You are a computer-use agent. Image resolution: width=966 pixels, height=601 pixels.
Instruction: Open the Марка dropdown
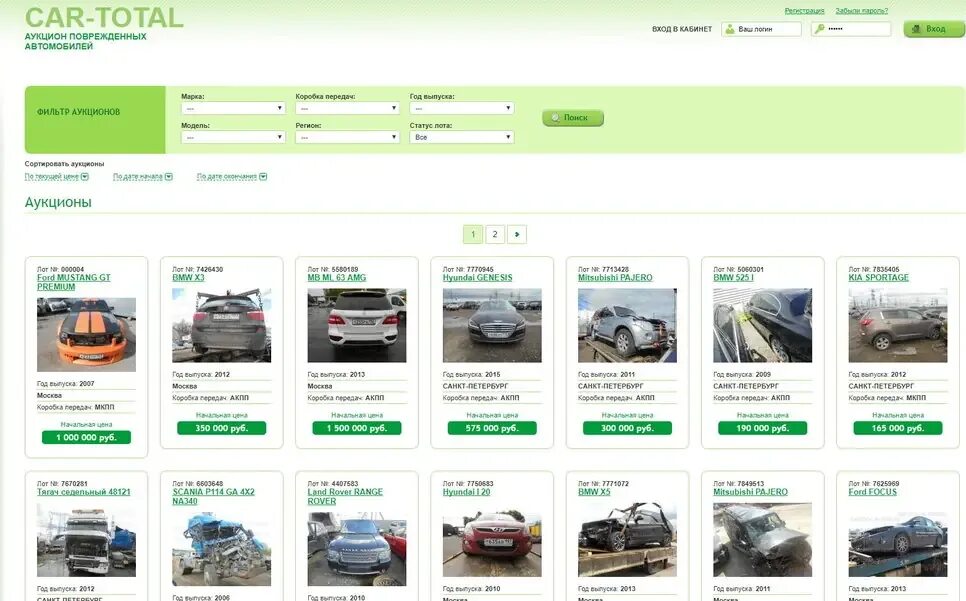coord(233,108)
